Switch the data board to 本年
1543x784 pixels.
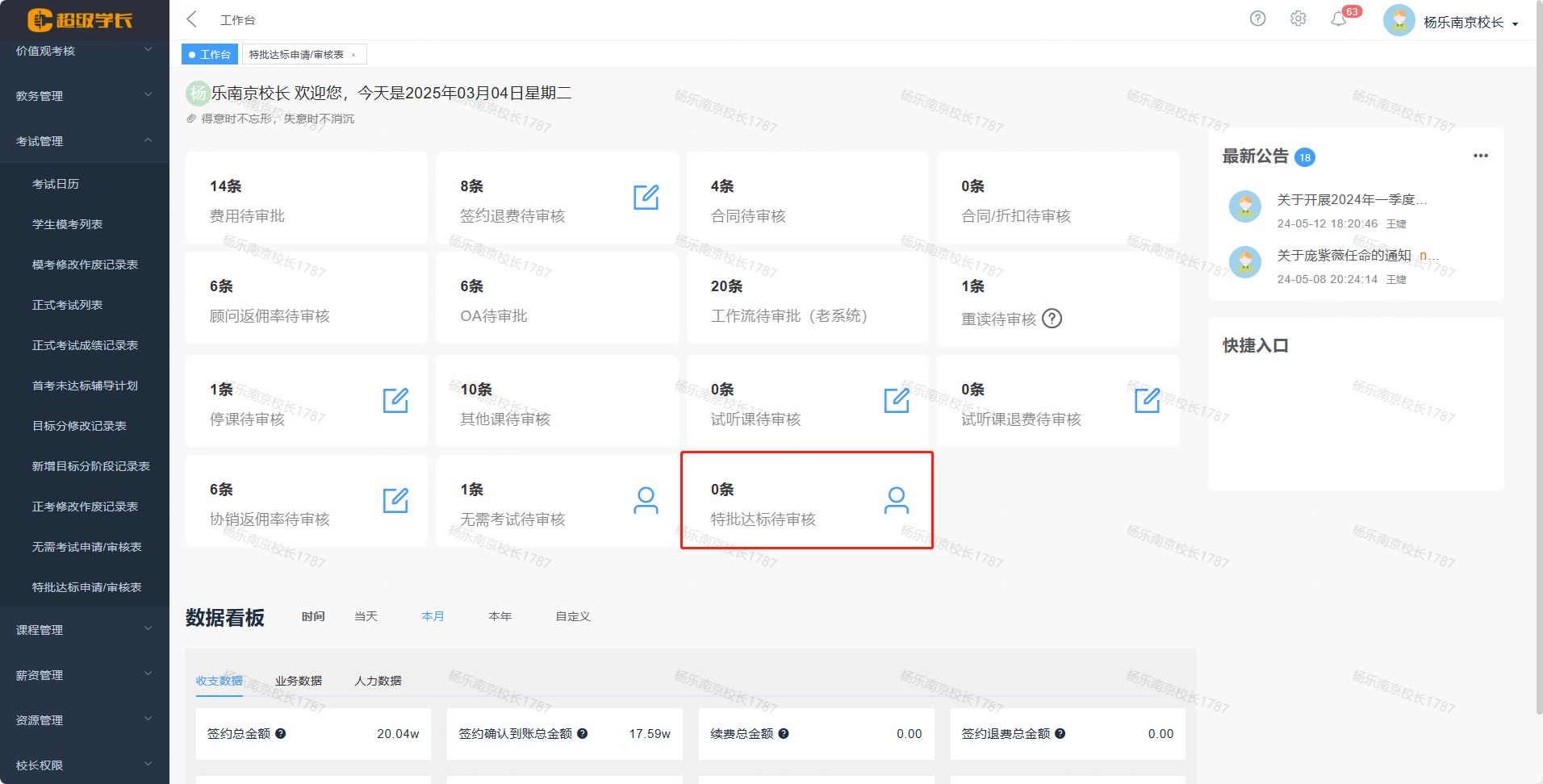[x=500, y=615]
